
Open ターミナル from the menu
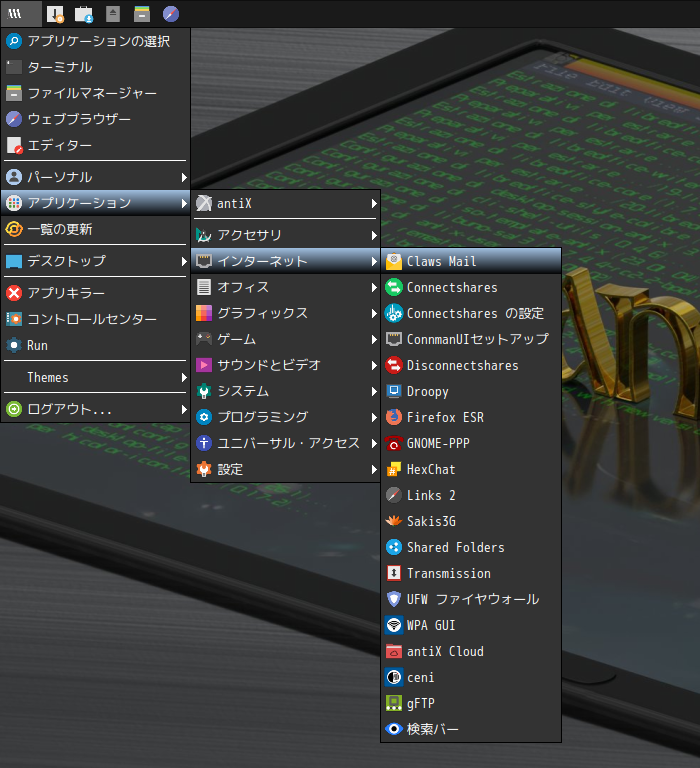click(x=96, y=67)
